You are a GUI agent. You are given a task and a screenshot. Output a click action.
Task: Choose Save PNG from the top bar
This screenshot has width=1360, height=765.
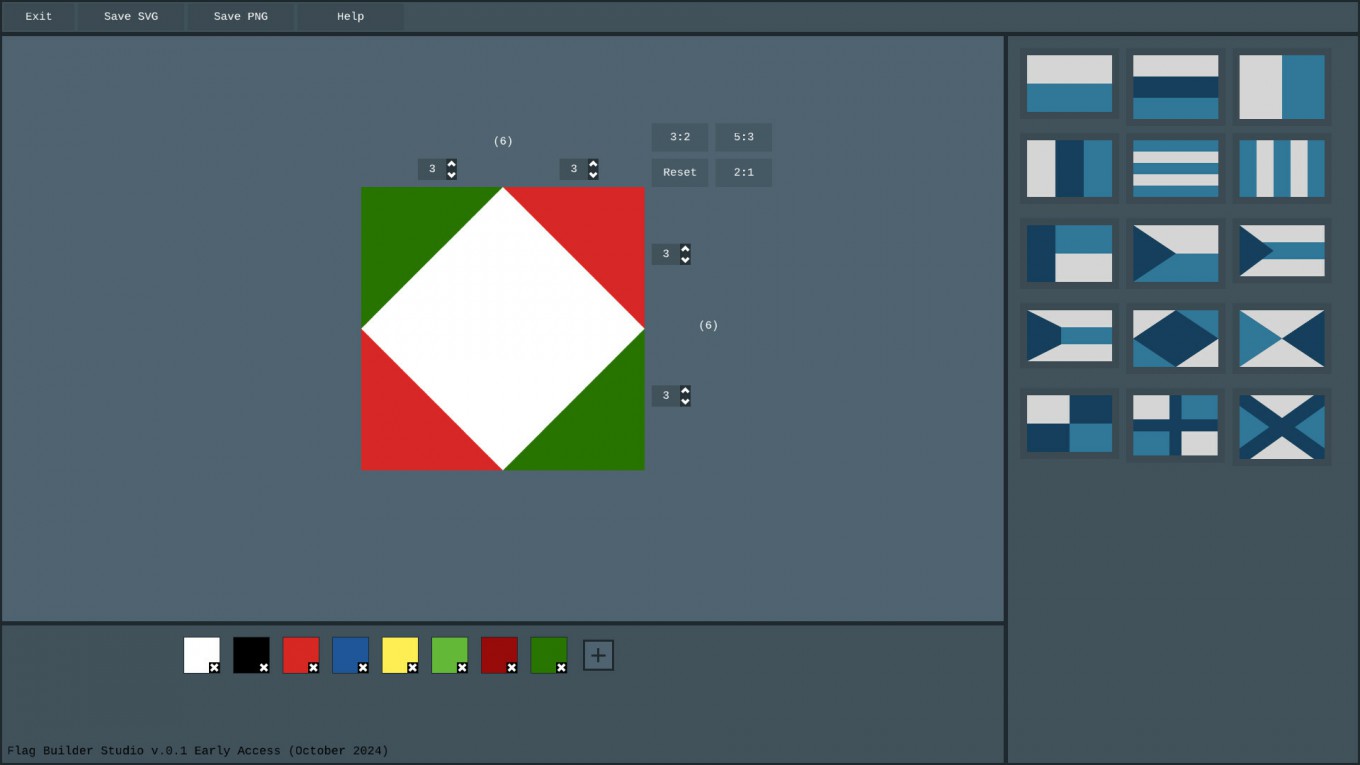tap(241, 16)
